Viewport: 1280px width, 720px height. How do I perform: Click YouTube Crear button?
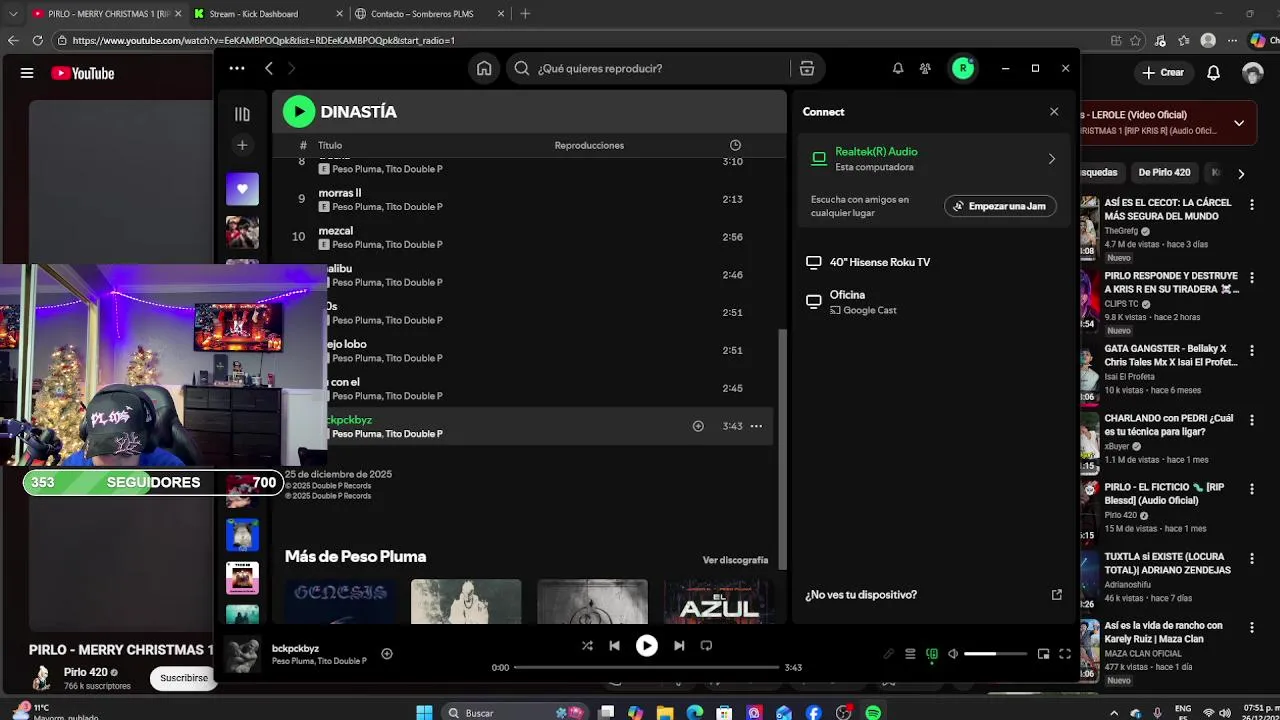[x=1164, y=72]
